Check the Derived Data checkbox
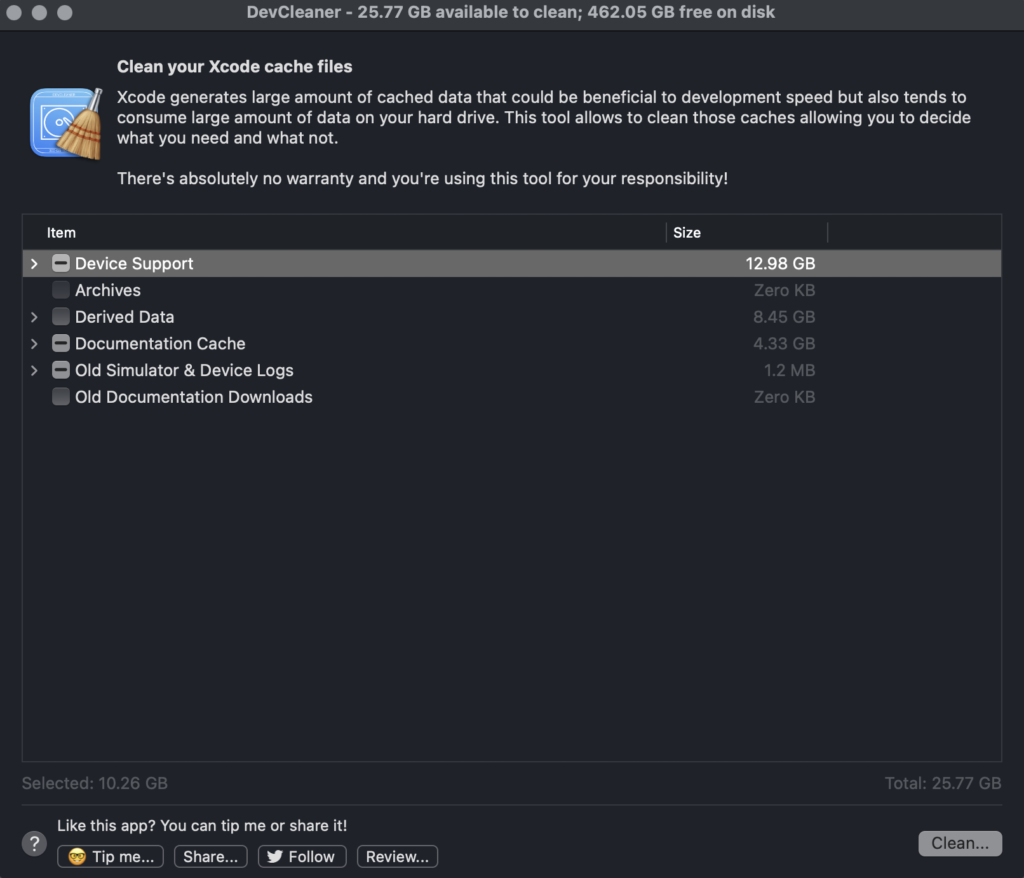Viewport: 1024px width, 878px height. (61, 317)
